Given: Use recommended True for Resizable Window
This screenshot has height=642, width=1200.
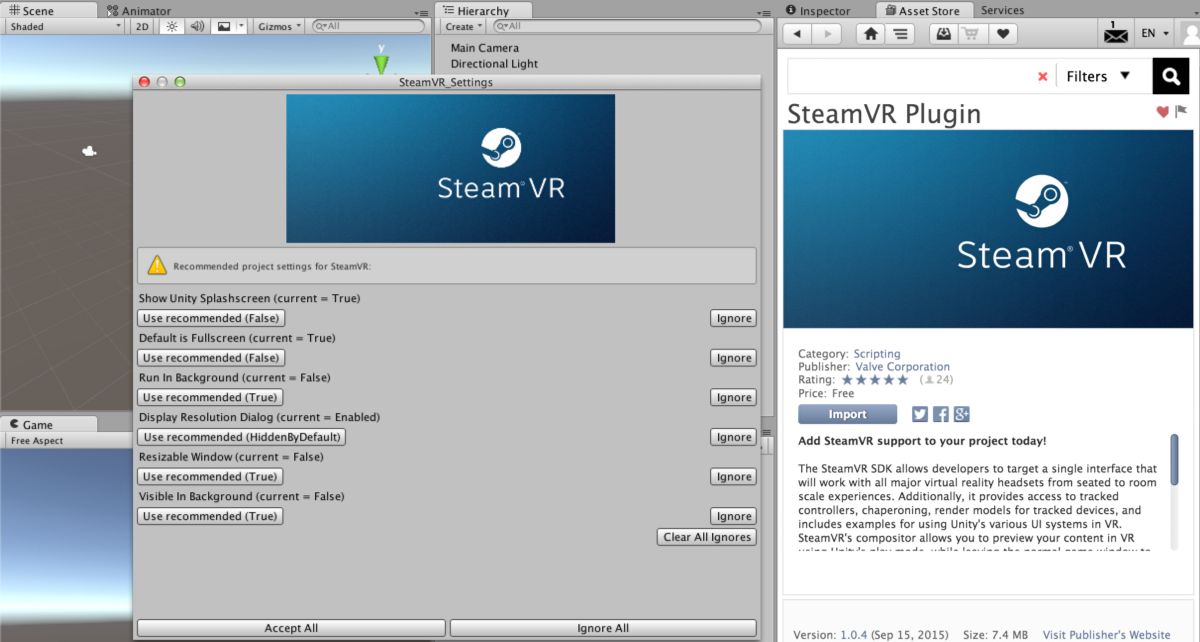Looking at the screenshot, I should pyautogui.click(x=210, y=476).
